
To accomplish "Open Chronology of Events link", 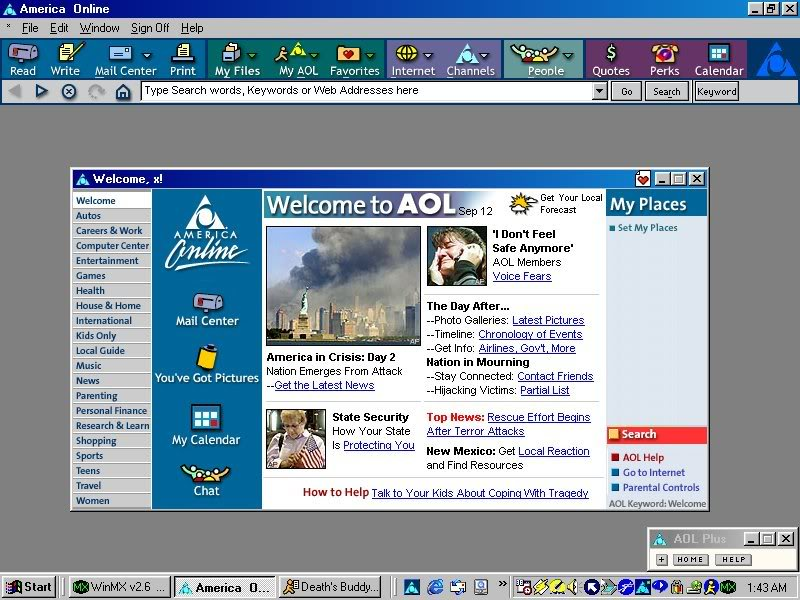I will point(530,334).
